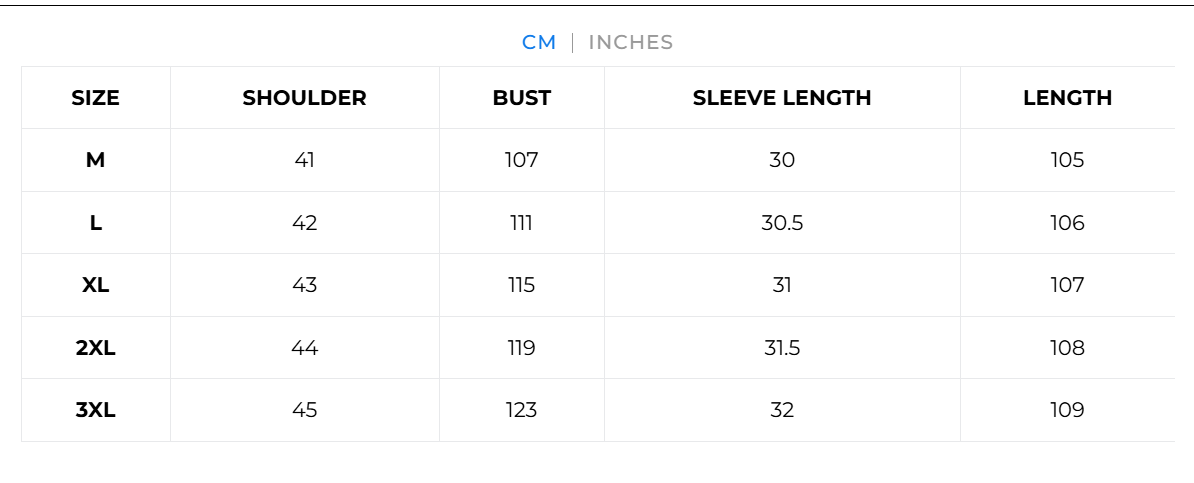The height and width of the screenshot is (483, 1194).
Task: Click the sleeve length value 31.5
Action: point(782,348)
